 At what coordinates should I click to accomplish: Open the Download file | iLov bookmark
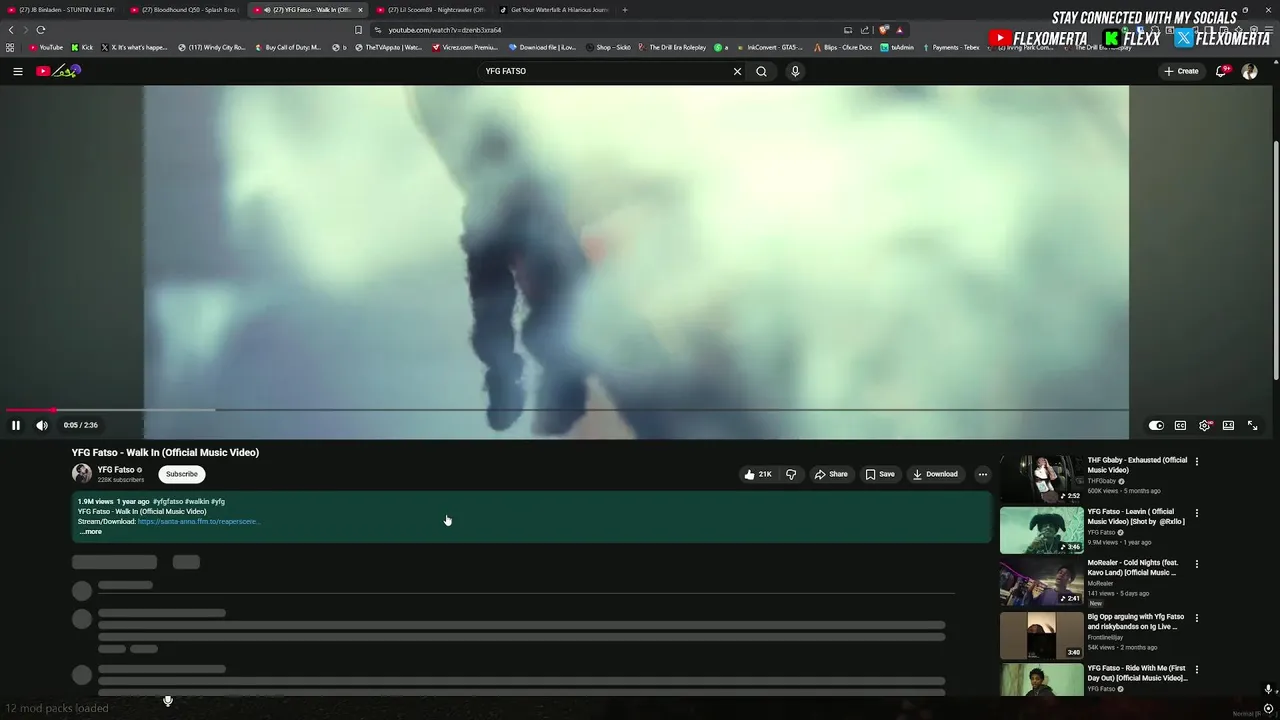click(x=543, y=47)
